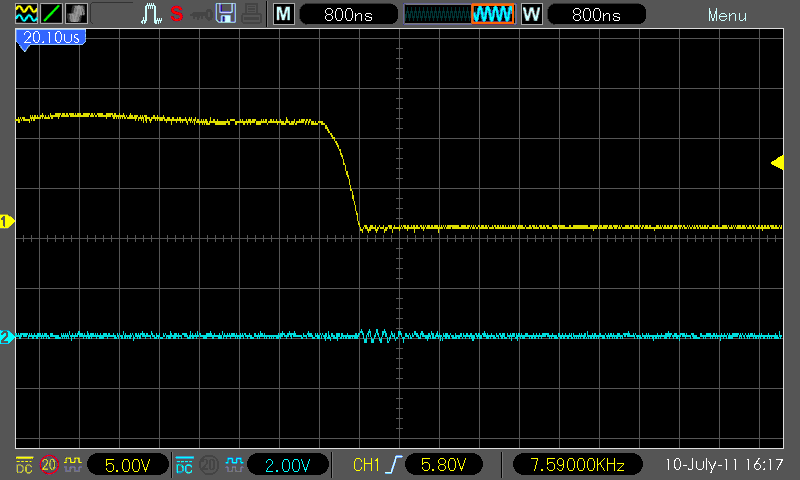
Task: Select the CH1 5.00V vertical scale
Action: point(128,465)
